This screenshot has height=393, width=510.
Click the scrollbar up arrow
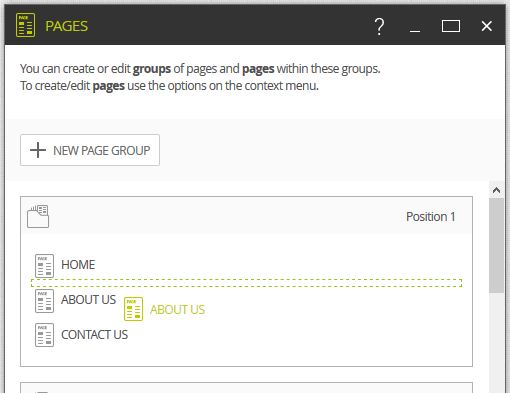tap(496, 190)
